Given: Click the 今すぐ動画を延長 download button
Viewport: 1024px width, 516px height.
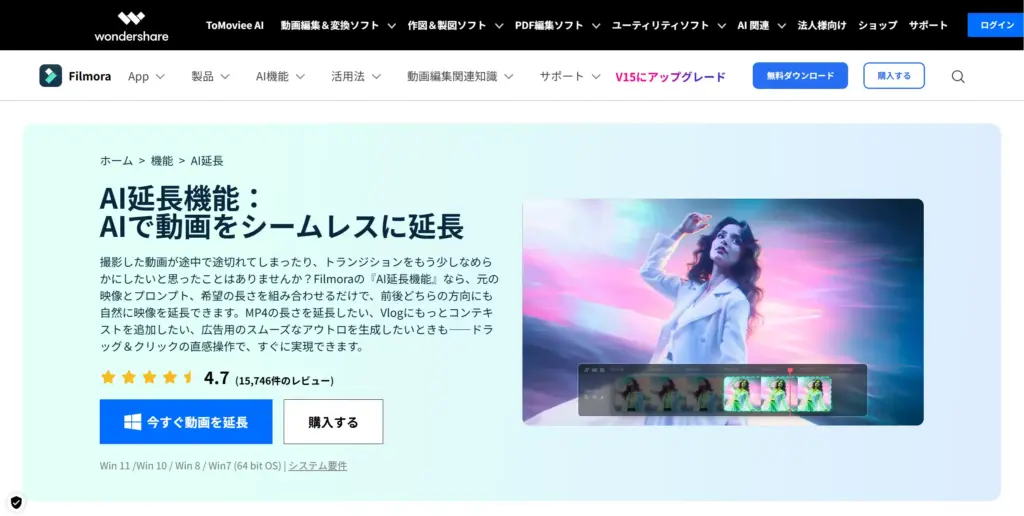Looking at the screenshot, I should [186, 422].
